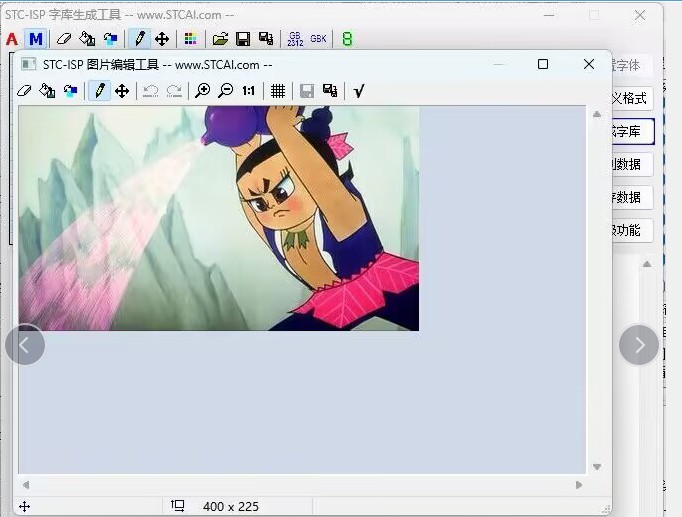Click the scroll down arrow of image editor

(597, 467)
